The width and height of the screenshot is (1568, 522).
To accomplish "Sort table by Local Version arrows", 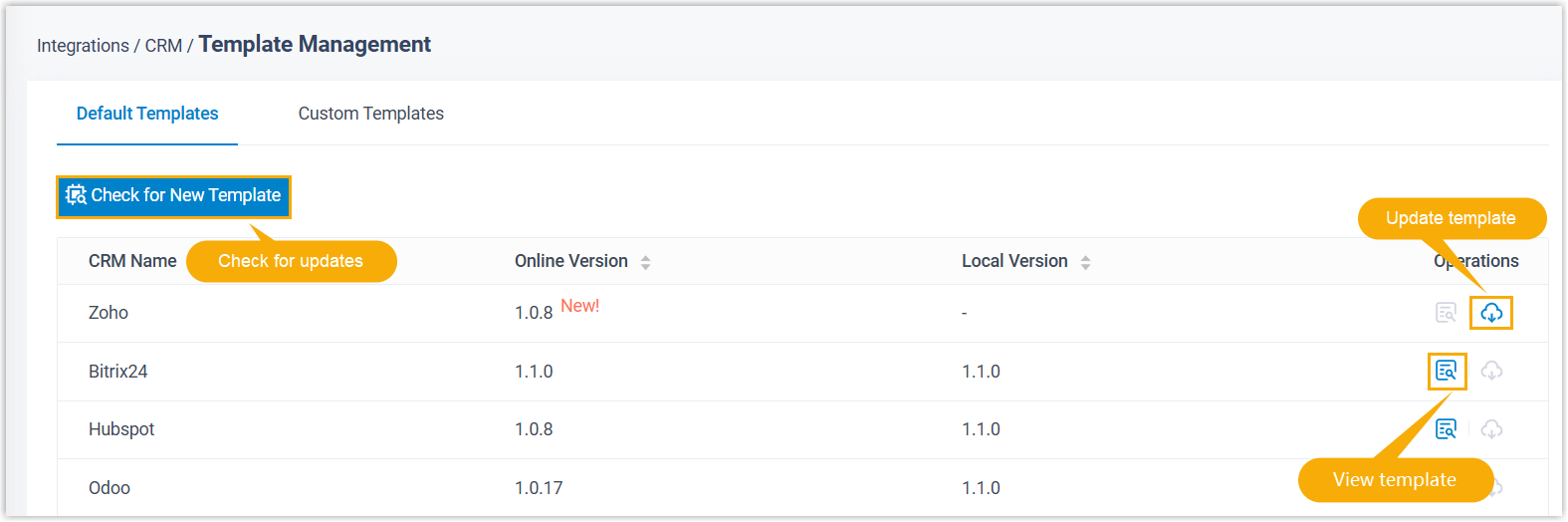I will coord(1085,262).
